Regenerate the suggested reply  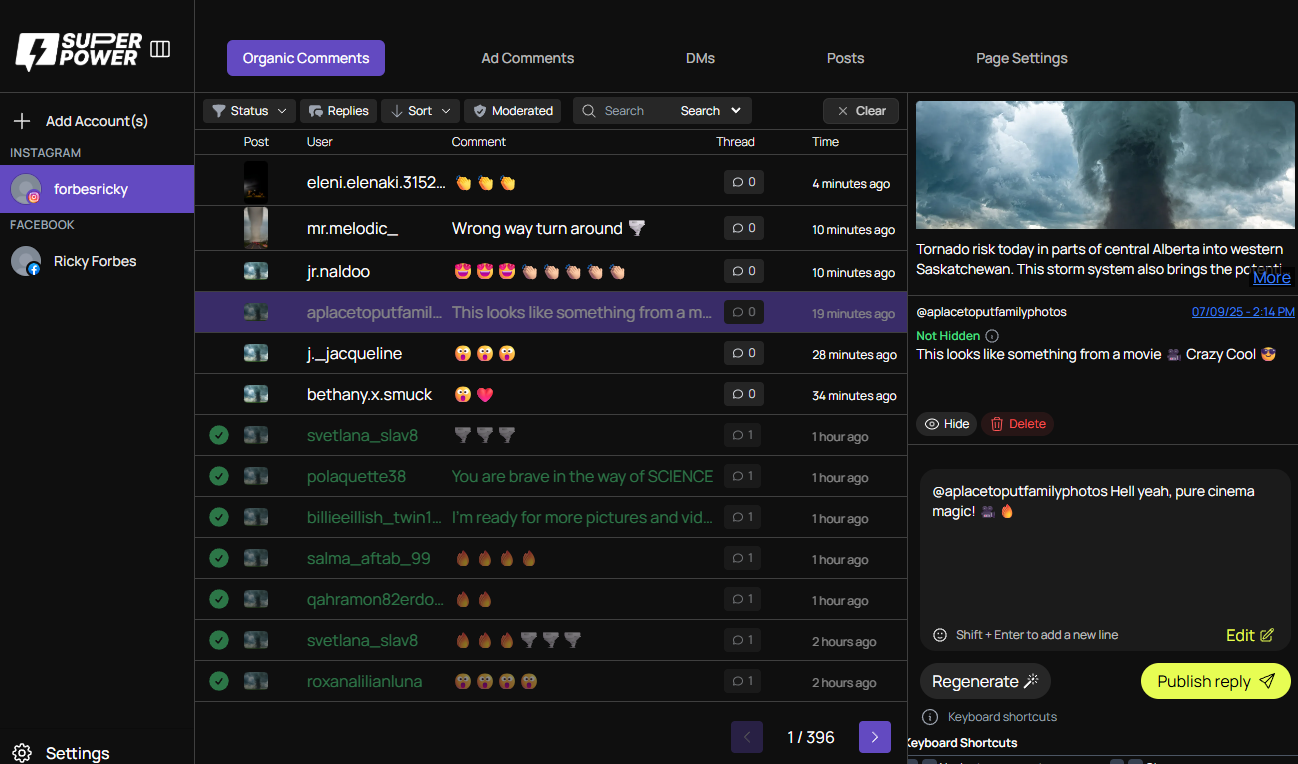pos(985,681)
